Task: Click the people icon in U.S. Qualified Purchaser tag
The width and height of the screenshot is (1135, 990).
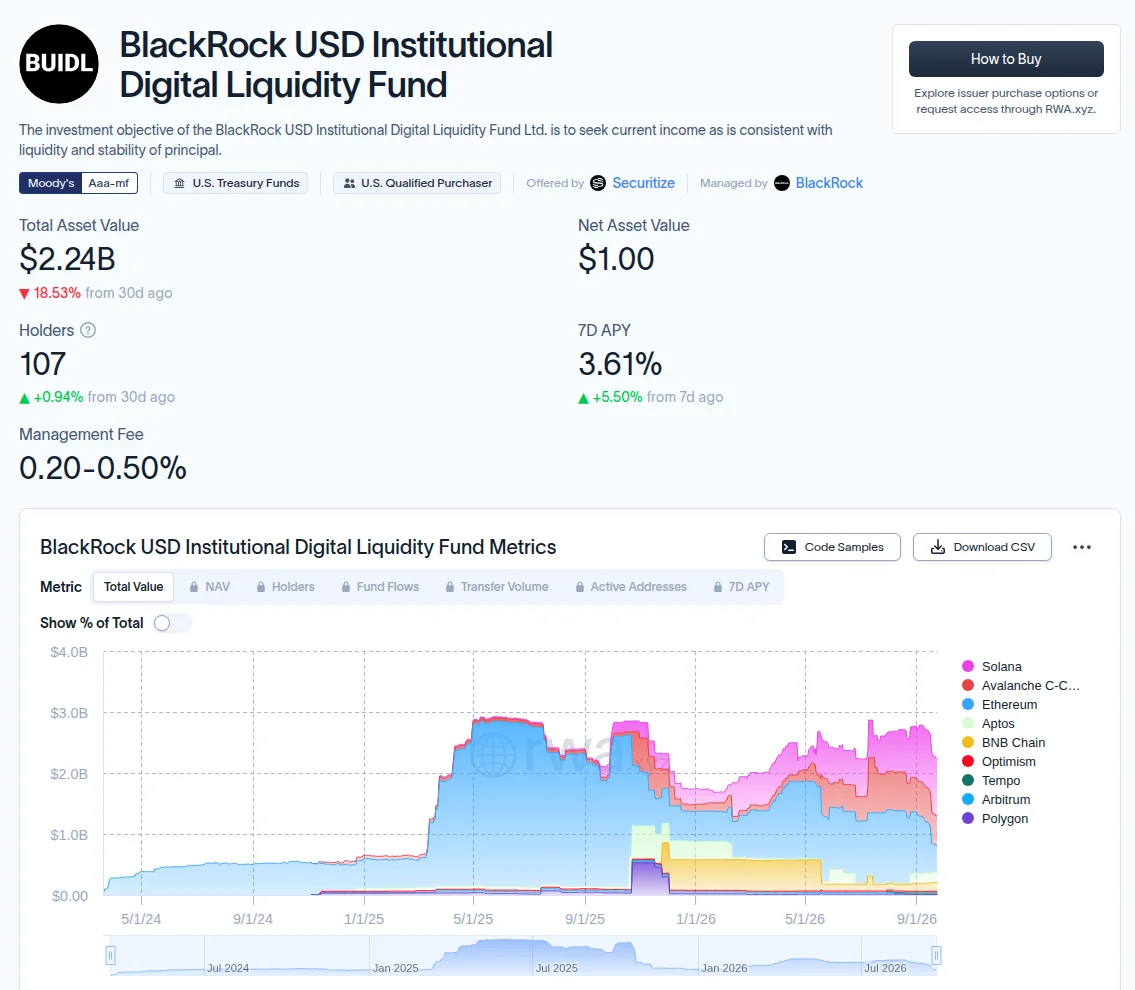Action: click(x=349, y=183)
